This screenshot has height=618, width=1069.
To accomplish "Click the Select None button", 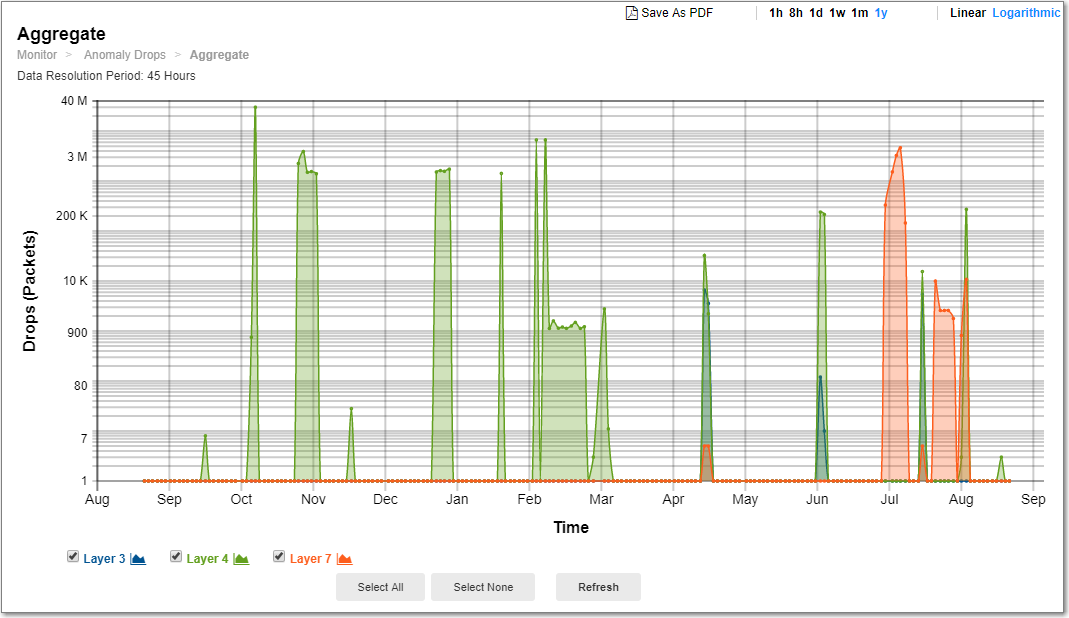I will coord(483,587).
